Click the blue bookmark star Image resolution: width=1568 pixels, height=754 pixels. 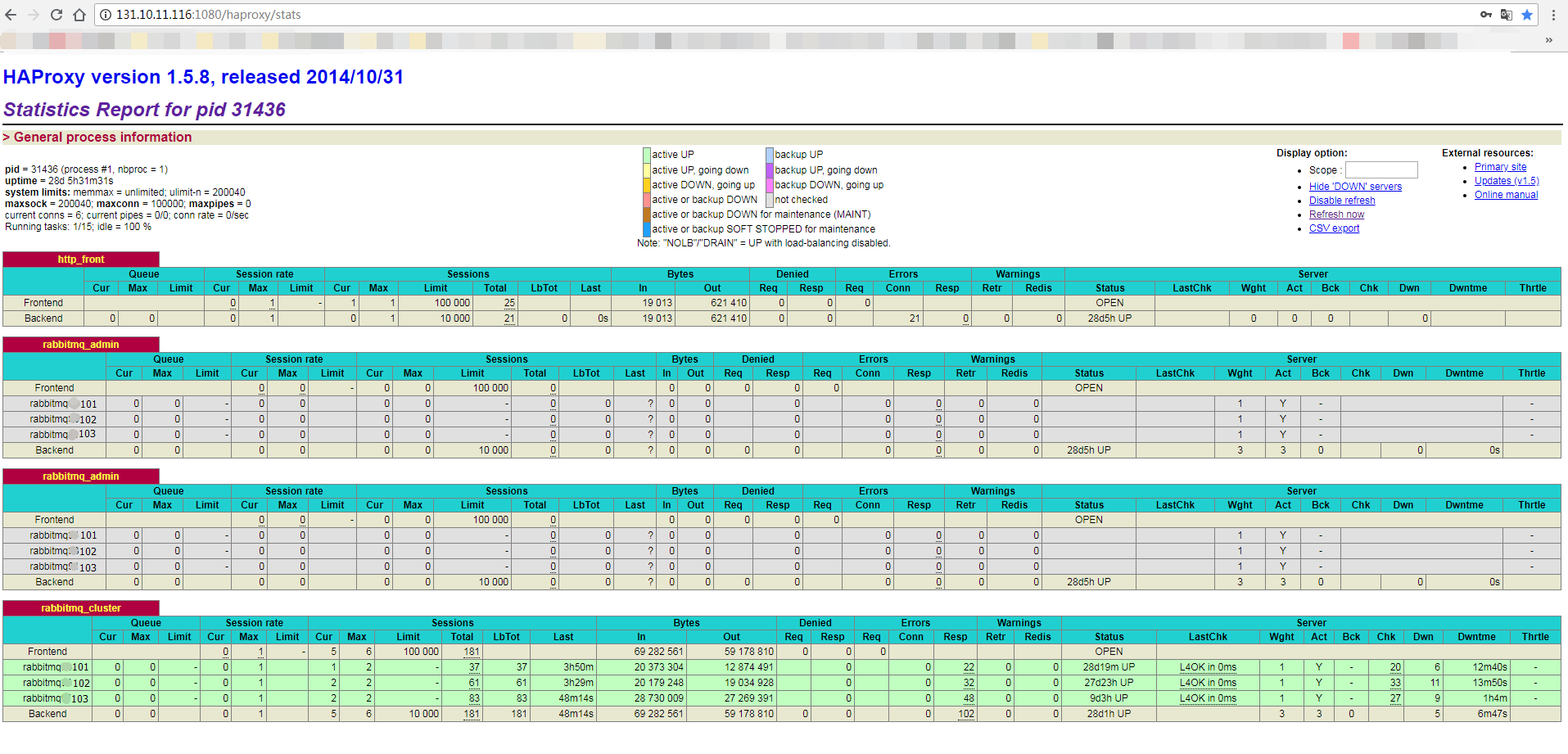click(x=1527, y=15)
